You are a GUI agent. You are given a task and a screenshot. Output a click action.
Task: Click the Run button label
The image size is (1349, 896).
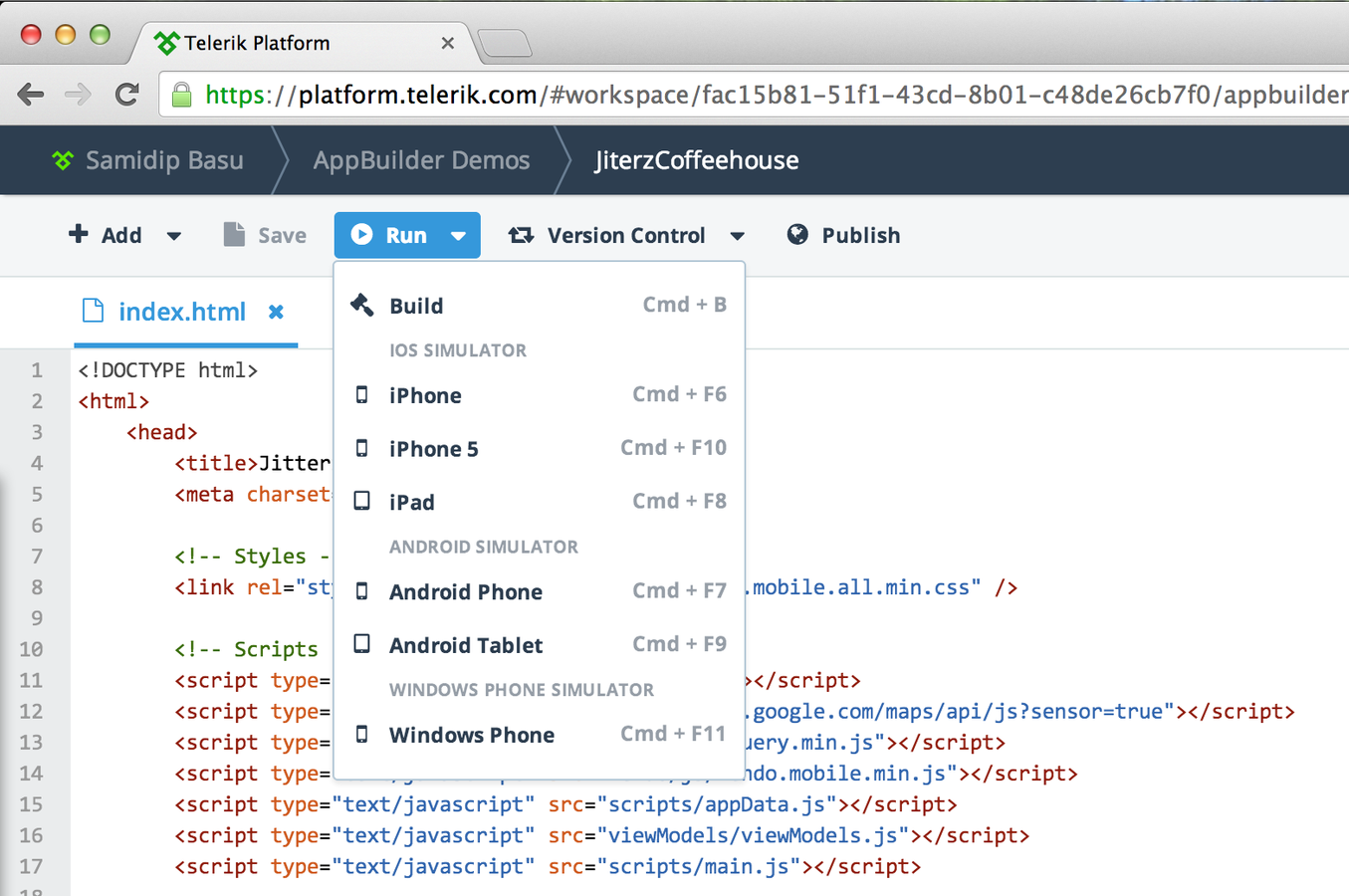pyautogui.click(x=406, y=235)
